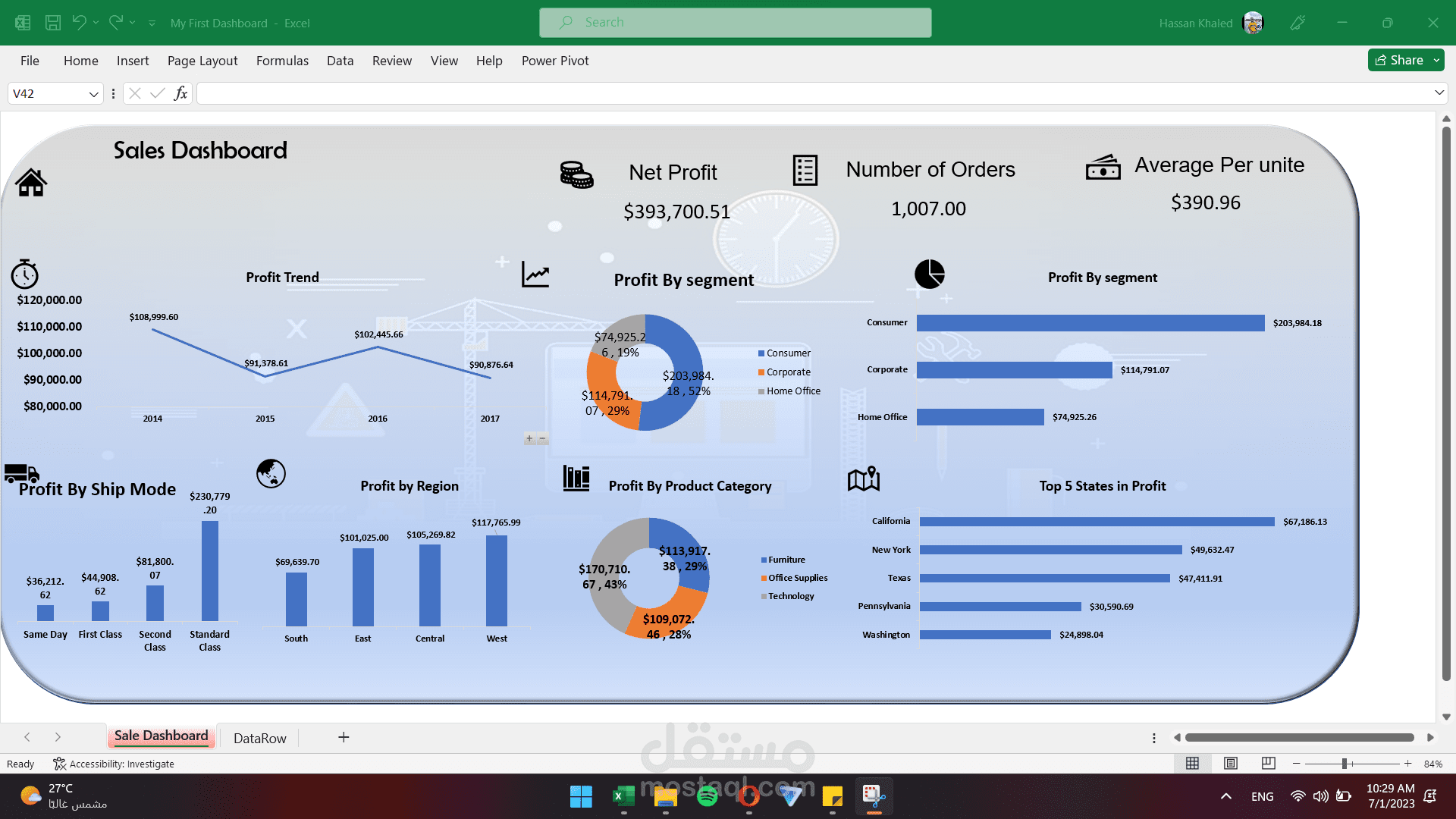Open Customize Quick Access Toolbar dropdown
This screenshot has width=1456, height=819.
pos(152,24)
